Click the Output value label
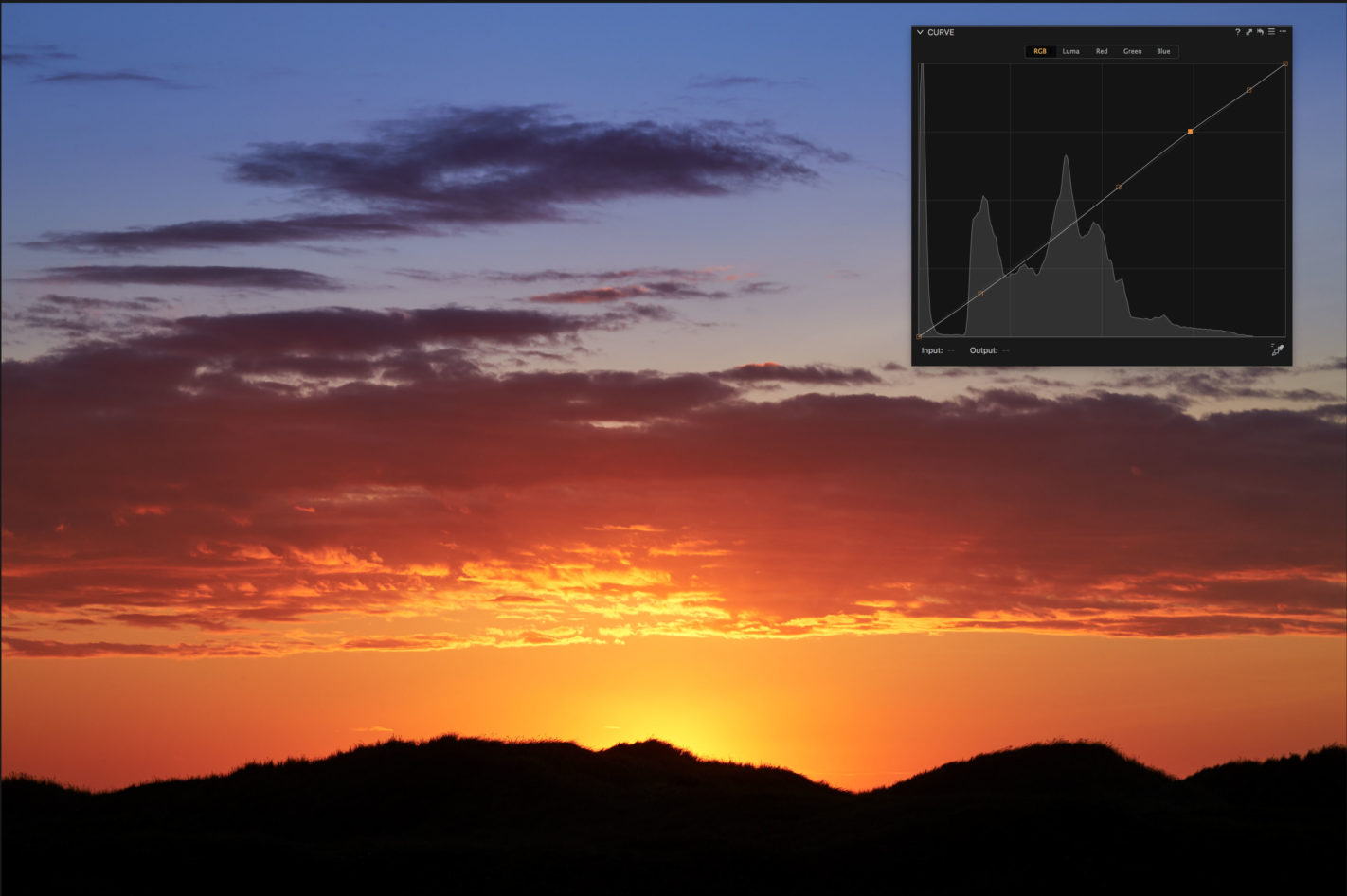The image size is (1347, 896). (983, 349)
